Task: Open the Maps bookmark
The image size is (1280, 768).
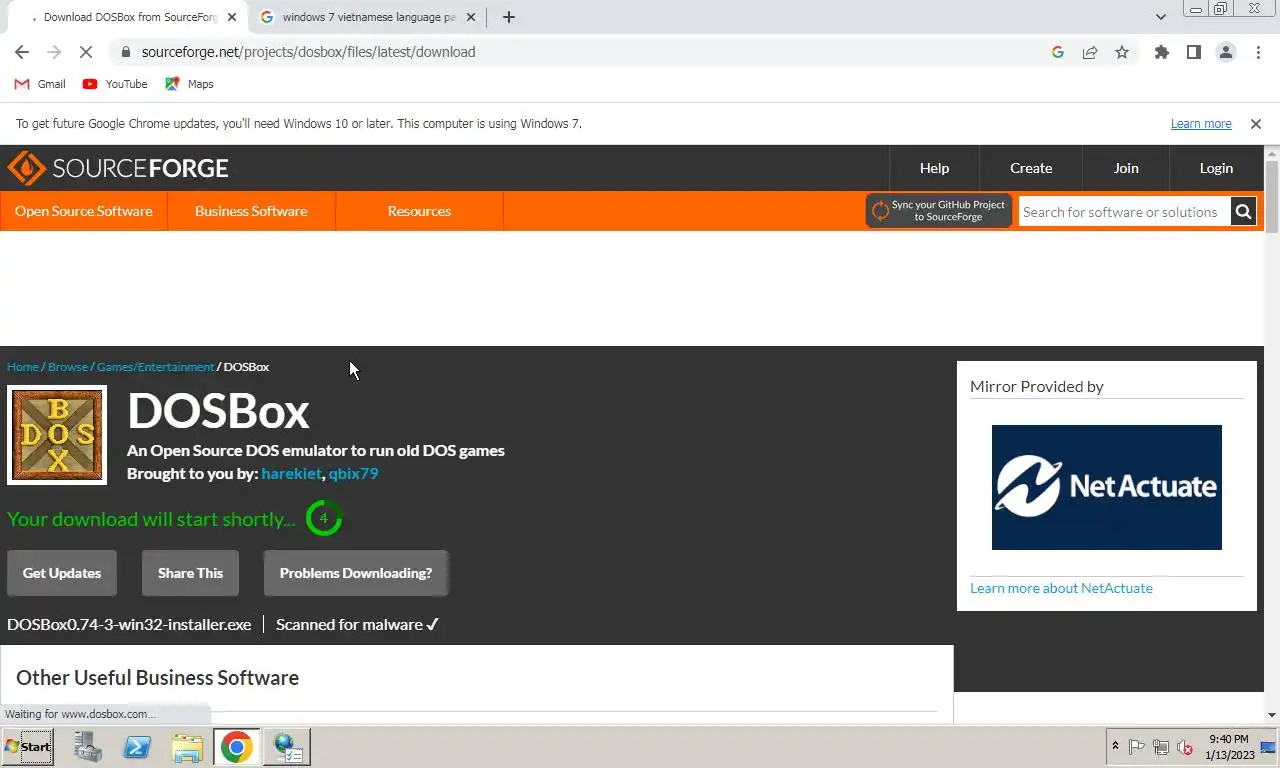Action: [190, 84]
